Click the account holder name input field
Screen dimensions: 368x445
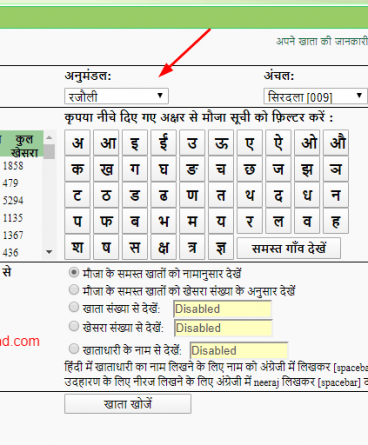[x=239, y=351]
